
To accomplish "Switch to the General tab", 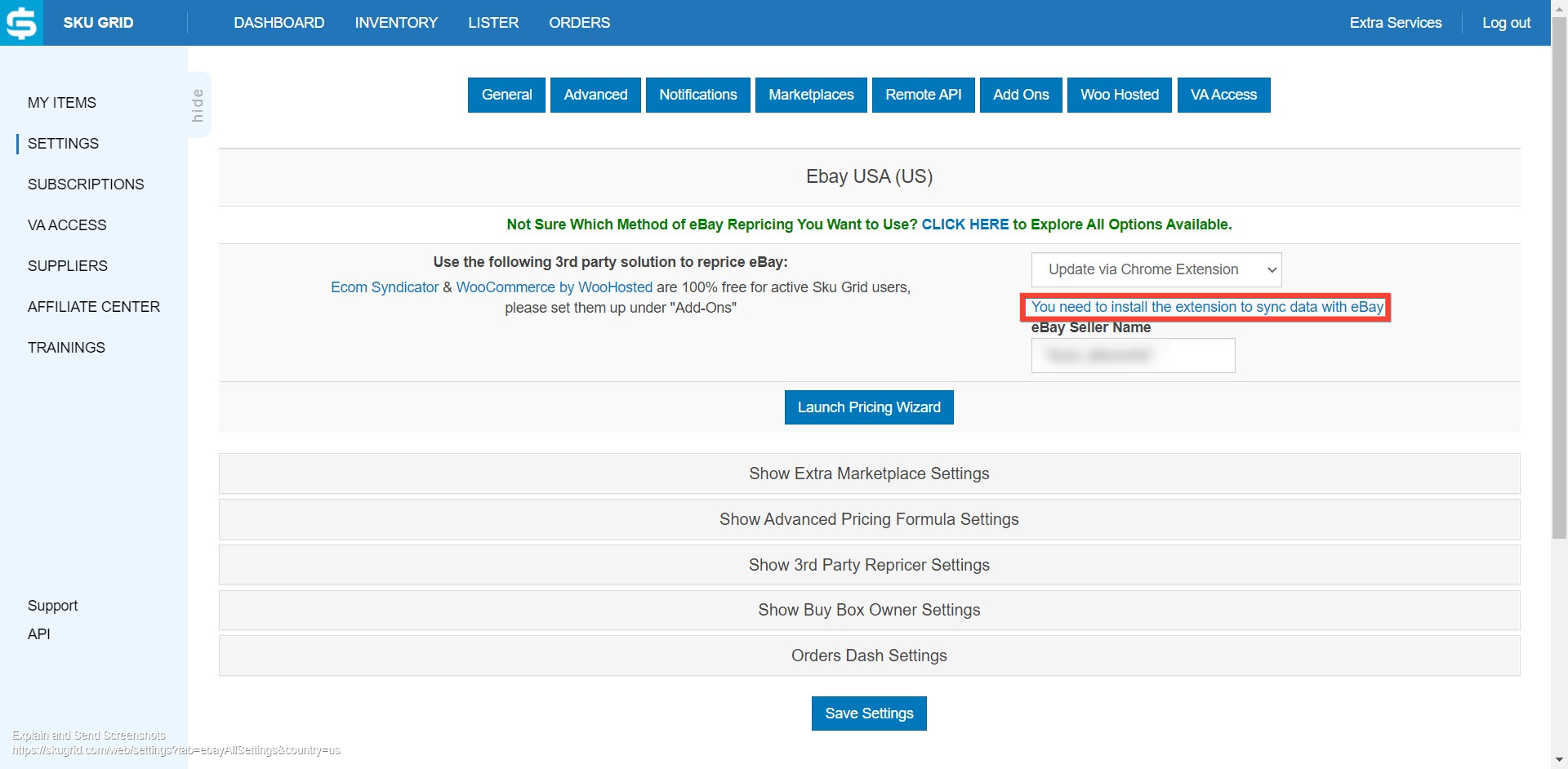I will (506, 95).
